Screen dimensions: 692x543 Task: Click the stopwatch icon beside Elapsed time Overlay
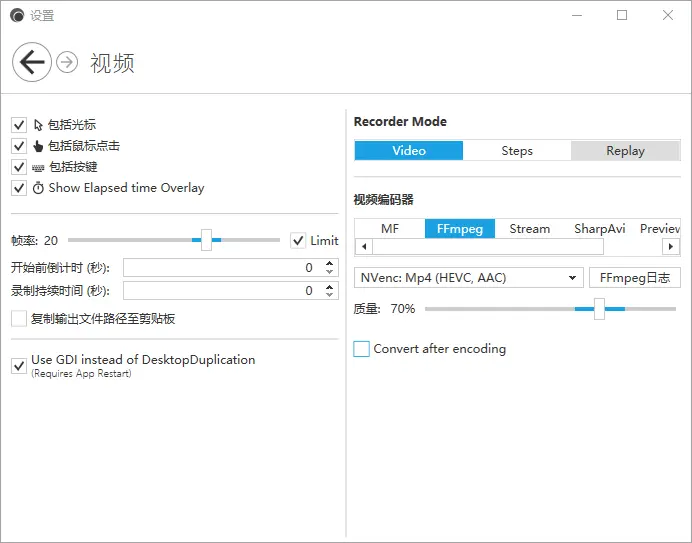(38, 188)
